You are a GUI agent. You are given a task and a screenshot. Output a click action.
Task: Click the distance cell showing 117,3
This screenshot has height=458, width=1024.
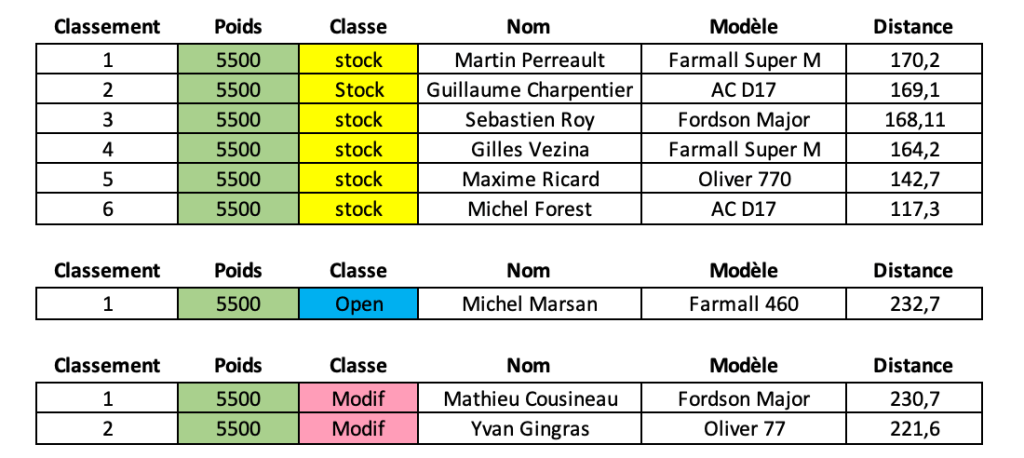912,210
